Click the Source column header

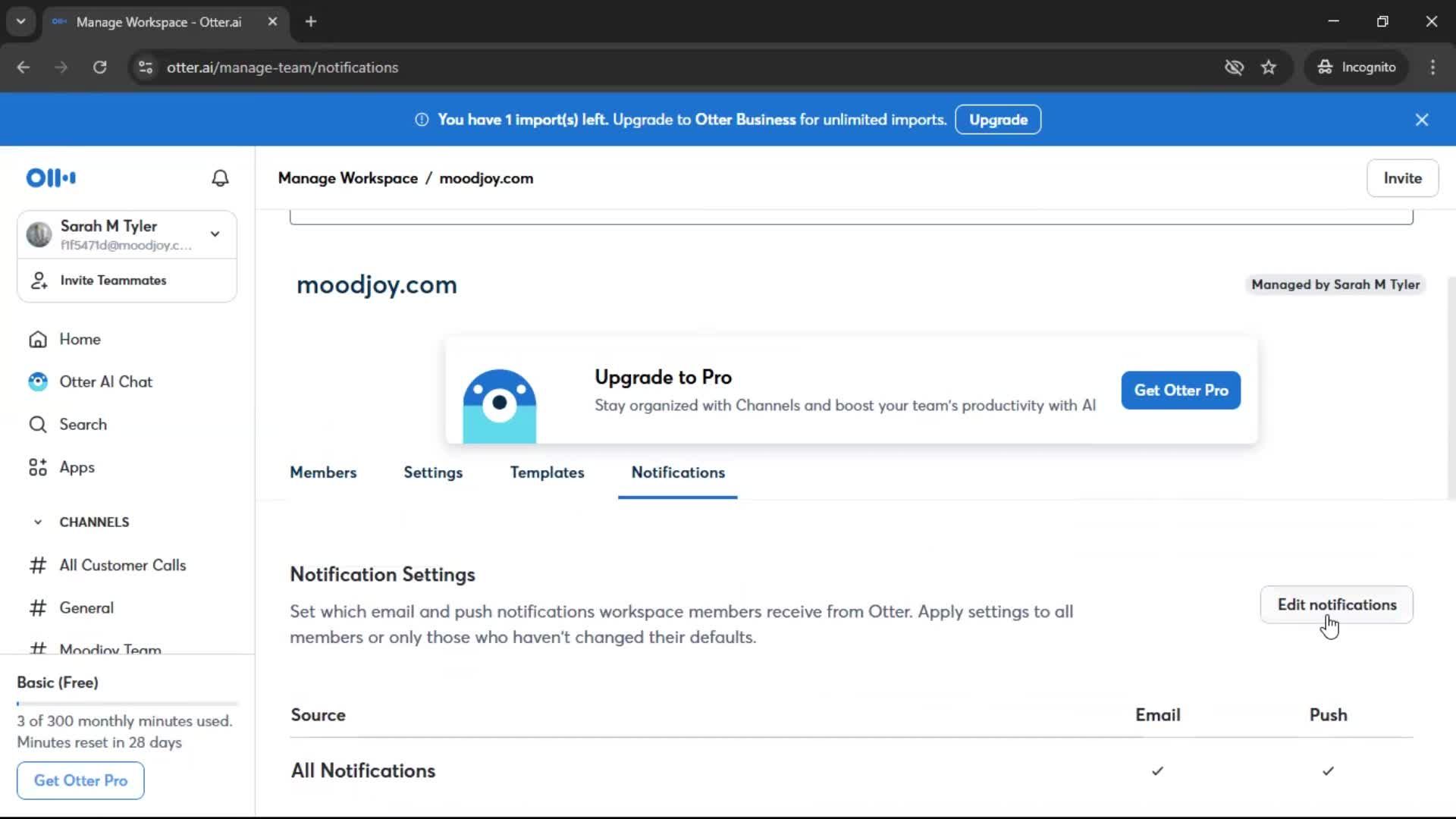coord(318,715)
